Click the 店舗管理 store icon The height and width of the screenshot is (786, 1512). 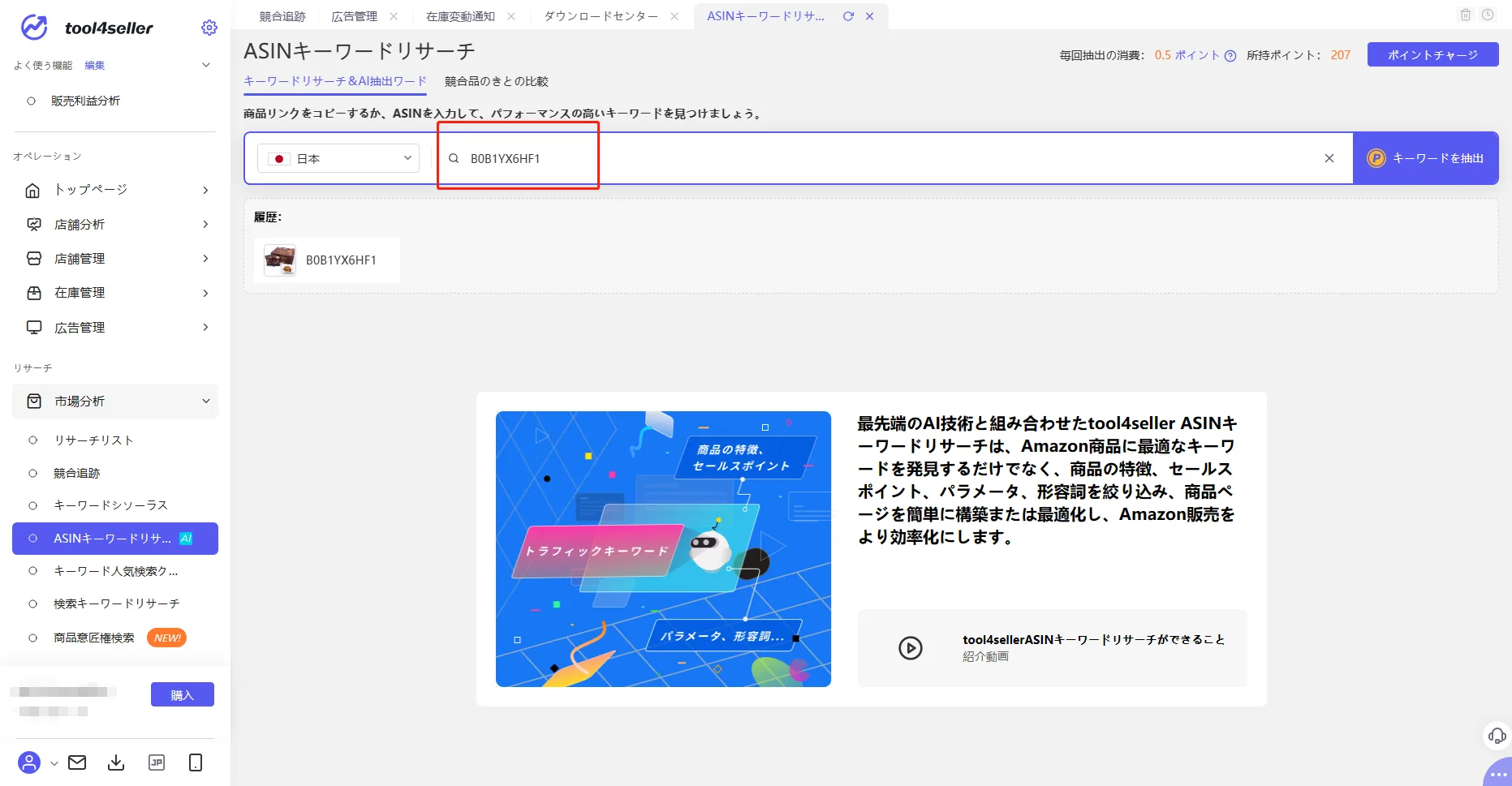(x=34, y=259)
